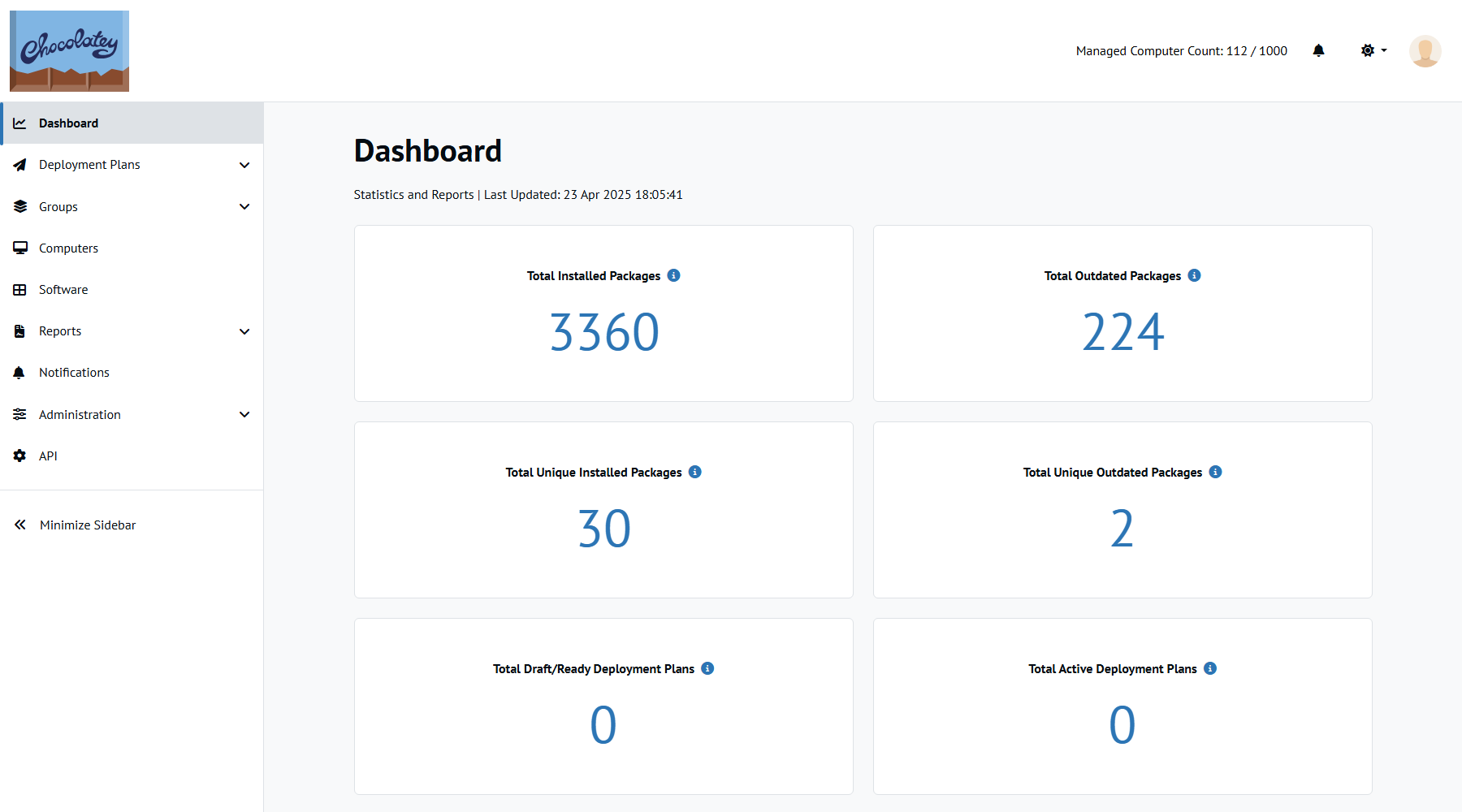Click the Minimize Sidebar double-chevron icon
Viewport: 1462px width, 812px height.
point(19,525)
